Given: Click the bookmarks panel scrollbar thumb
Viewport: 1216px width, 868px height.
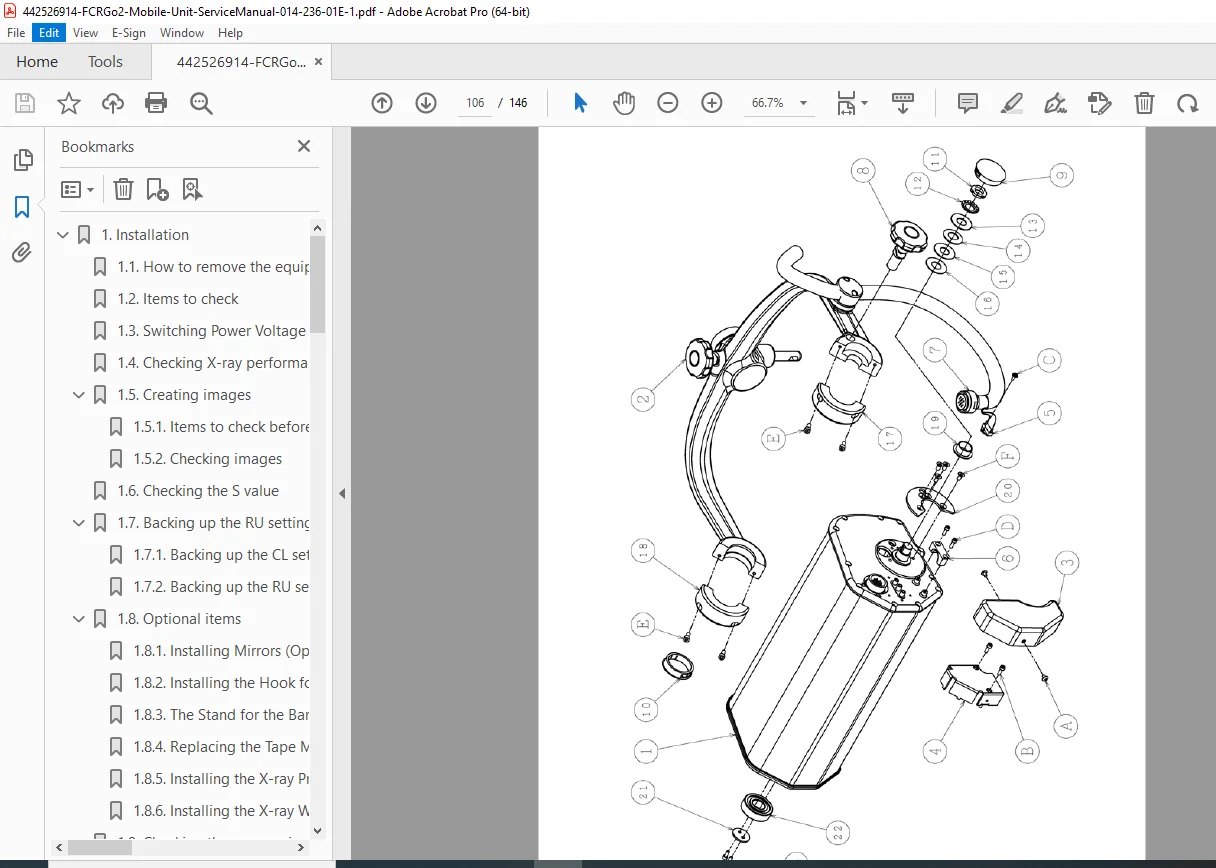Looking at the screenshot, I should click(x=318, y=284).
